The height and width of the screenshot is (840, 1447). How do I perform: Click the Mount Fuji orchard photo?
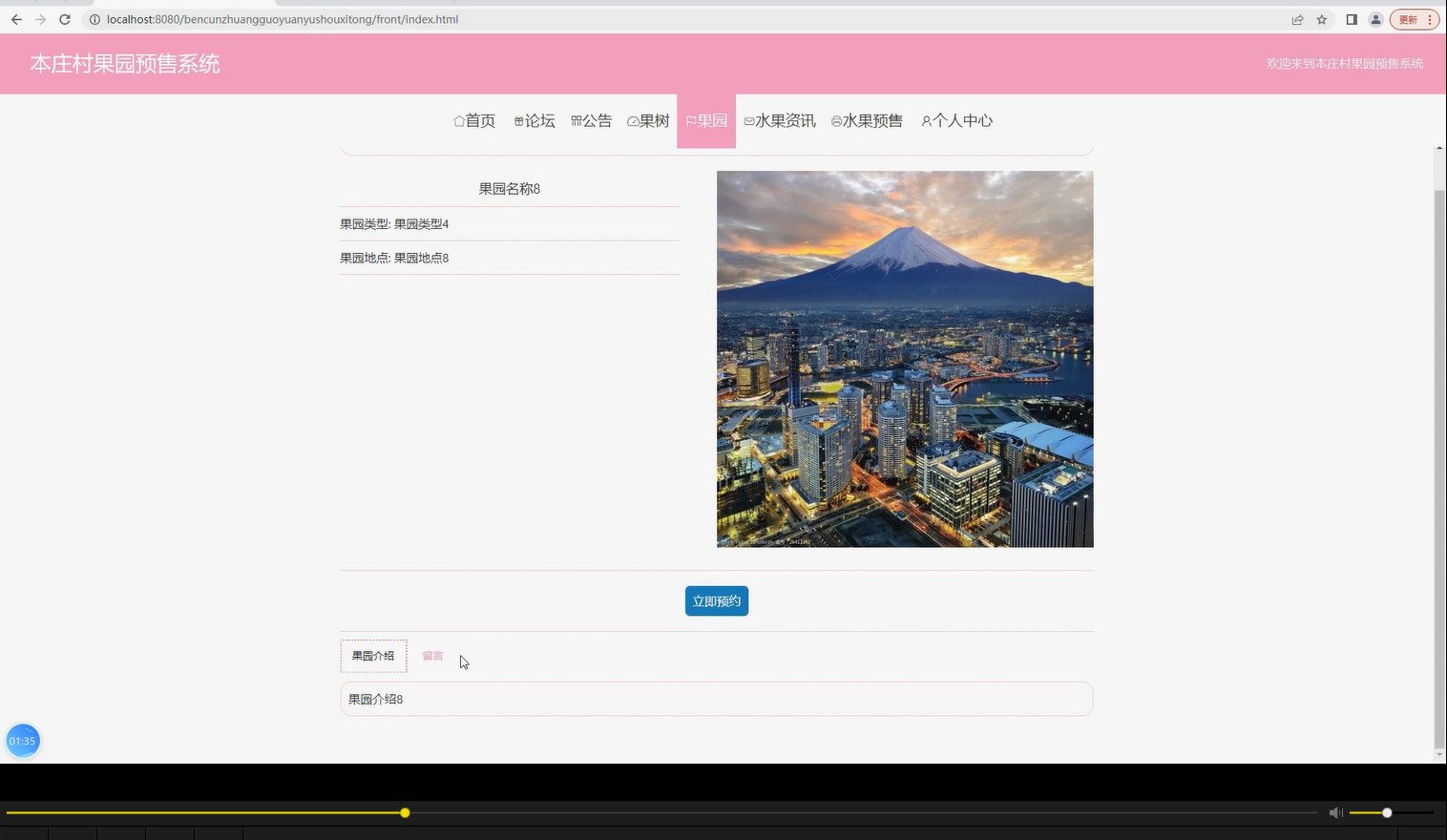905,358
